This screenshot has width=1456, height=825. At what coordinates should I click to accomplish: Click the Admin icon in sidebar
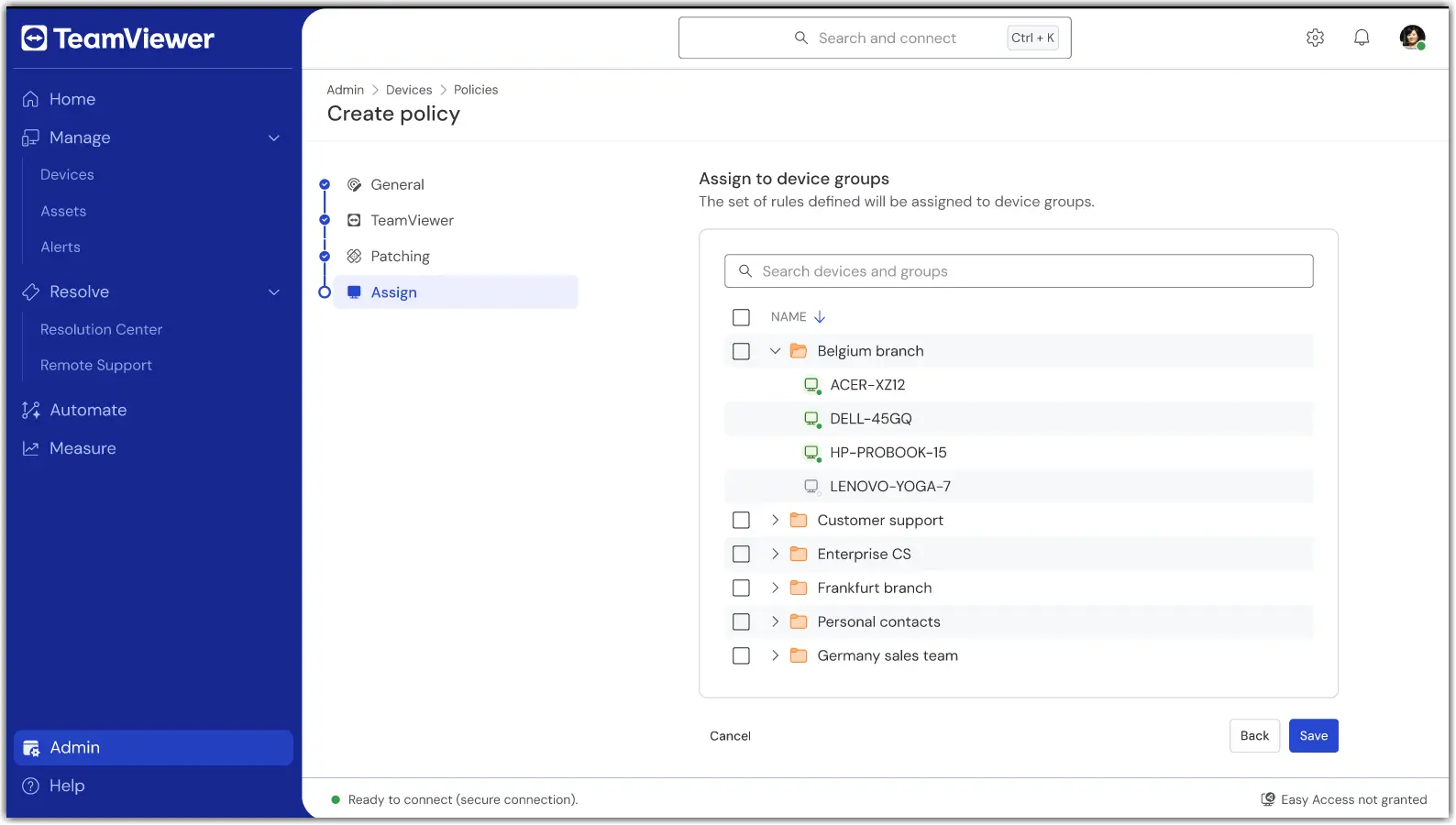coord(31,748)
